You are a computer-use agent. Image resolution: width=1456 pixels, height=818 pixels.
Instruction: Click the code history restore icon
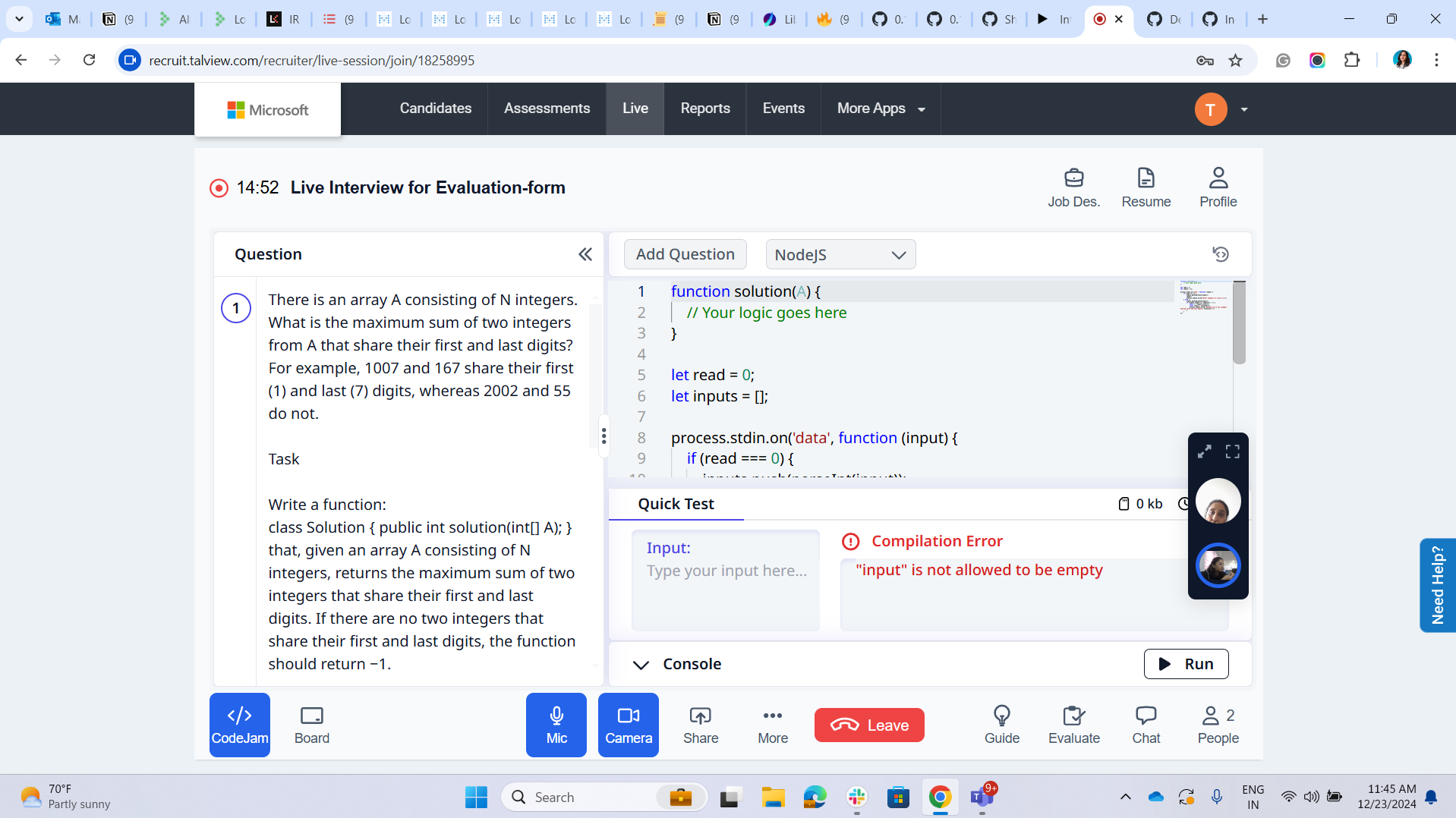tap(1220, 254)
